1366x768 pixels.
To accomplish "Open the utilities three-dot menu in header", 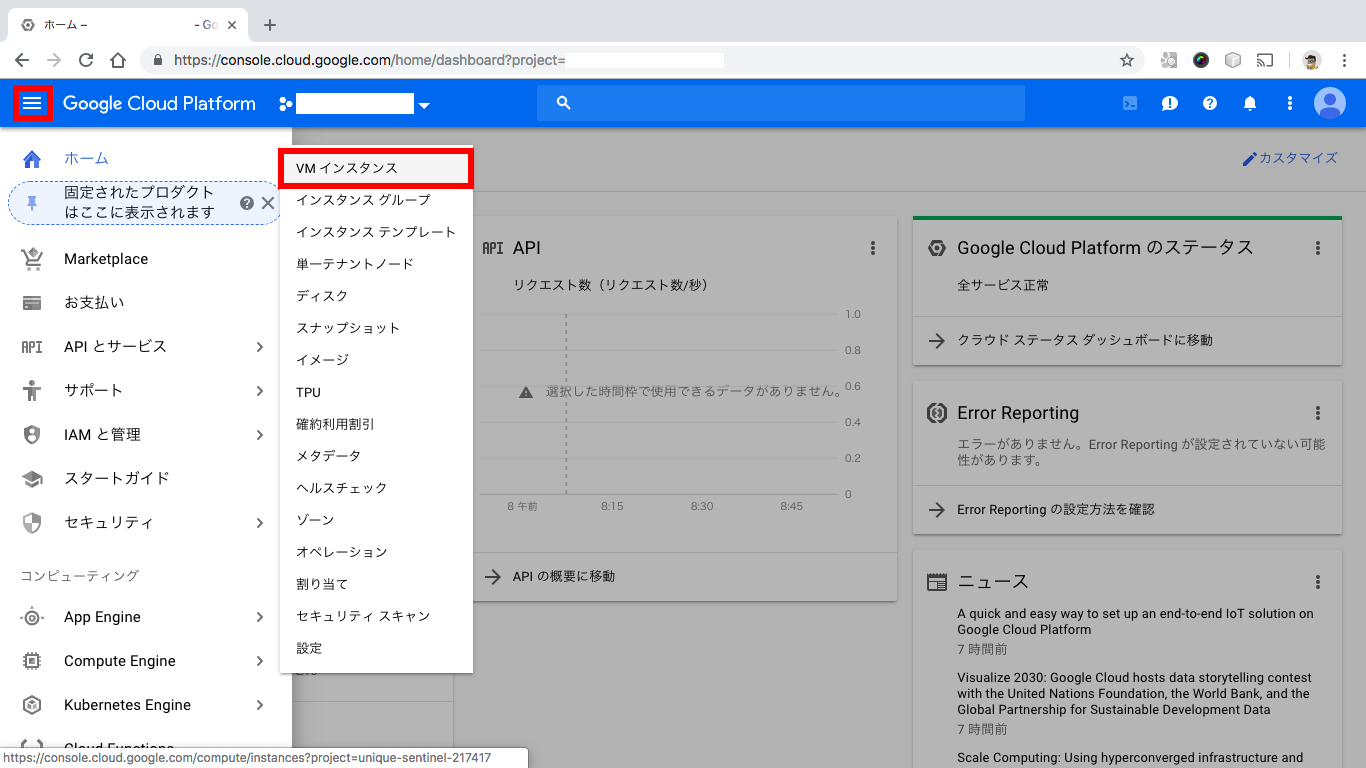I will click(1289, 103).
